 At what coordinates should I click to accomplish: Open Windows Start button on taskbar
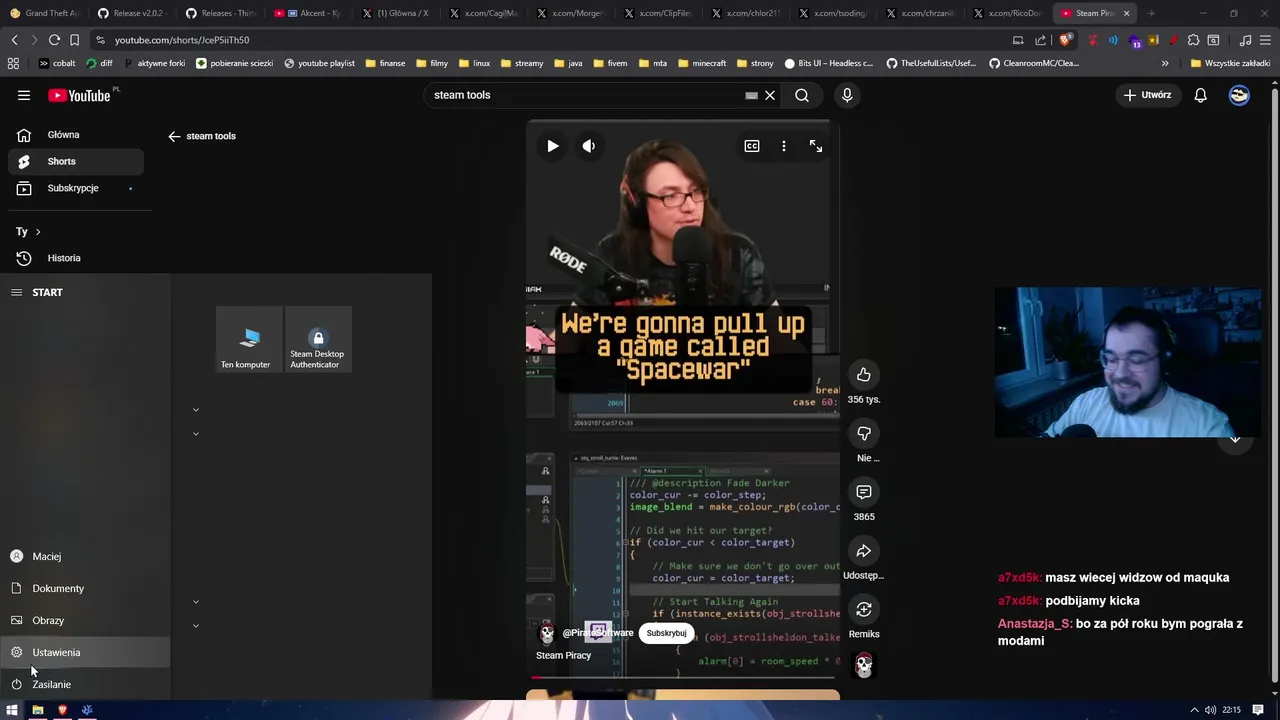[12, 710]
